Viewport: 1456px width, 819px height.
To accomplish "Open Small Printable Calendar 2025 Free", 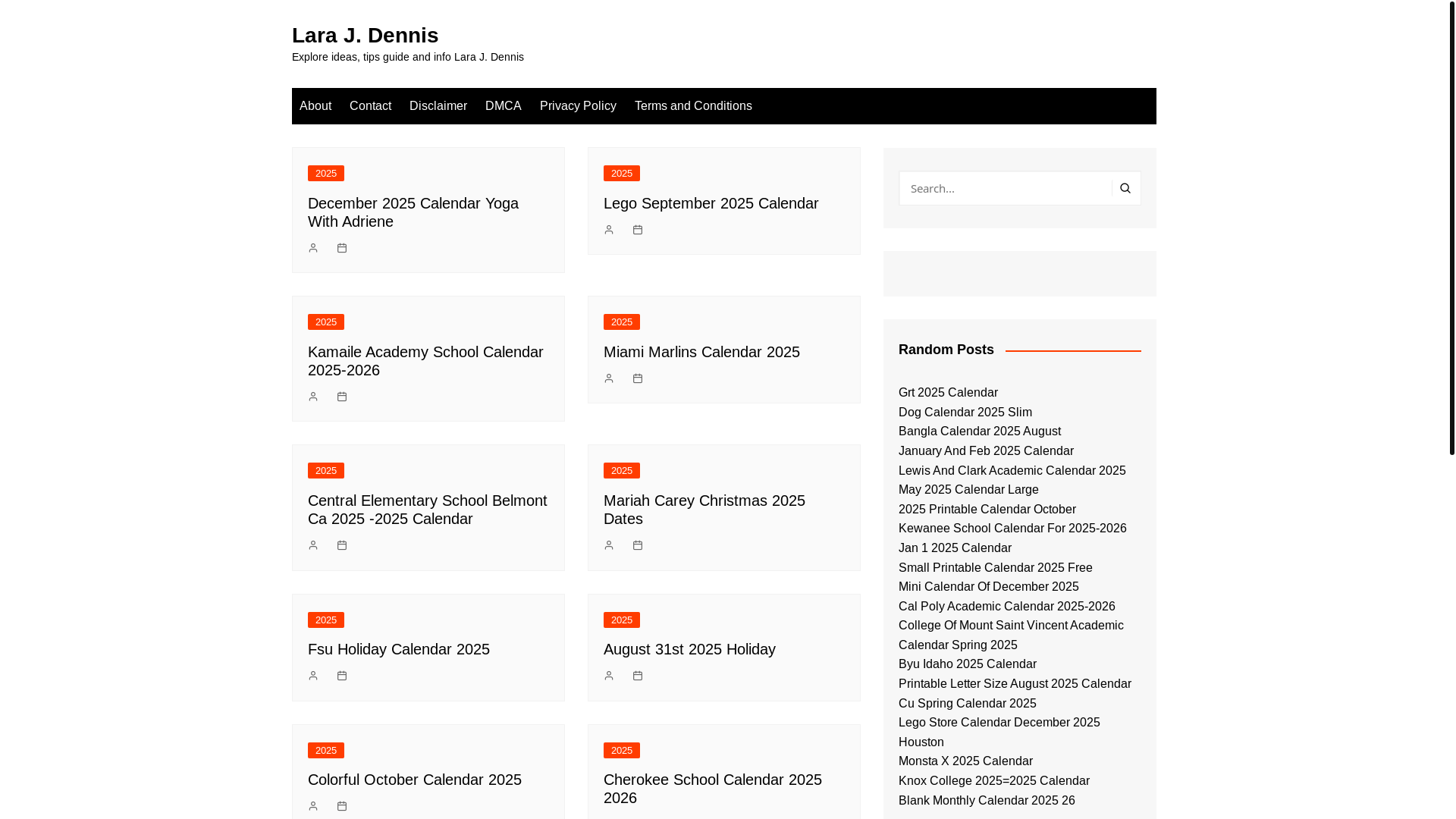I will coord(996,568).
